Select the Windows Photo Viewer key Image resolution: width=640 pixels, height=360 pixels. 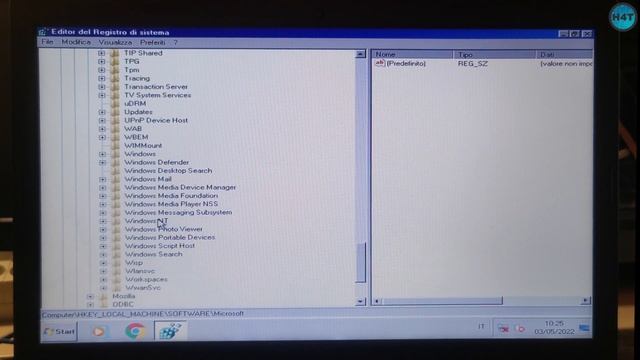tap(164, 229)
